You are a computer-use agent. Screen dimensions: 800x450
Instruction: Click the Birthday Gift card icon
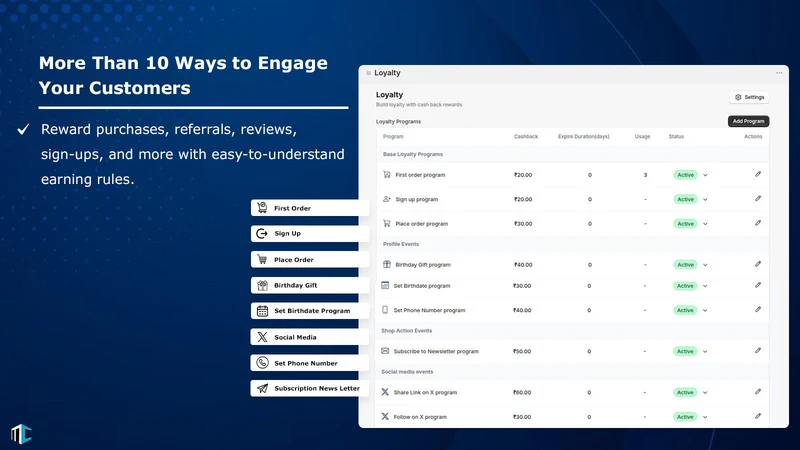pos(262,285)
